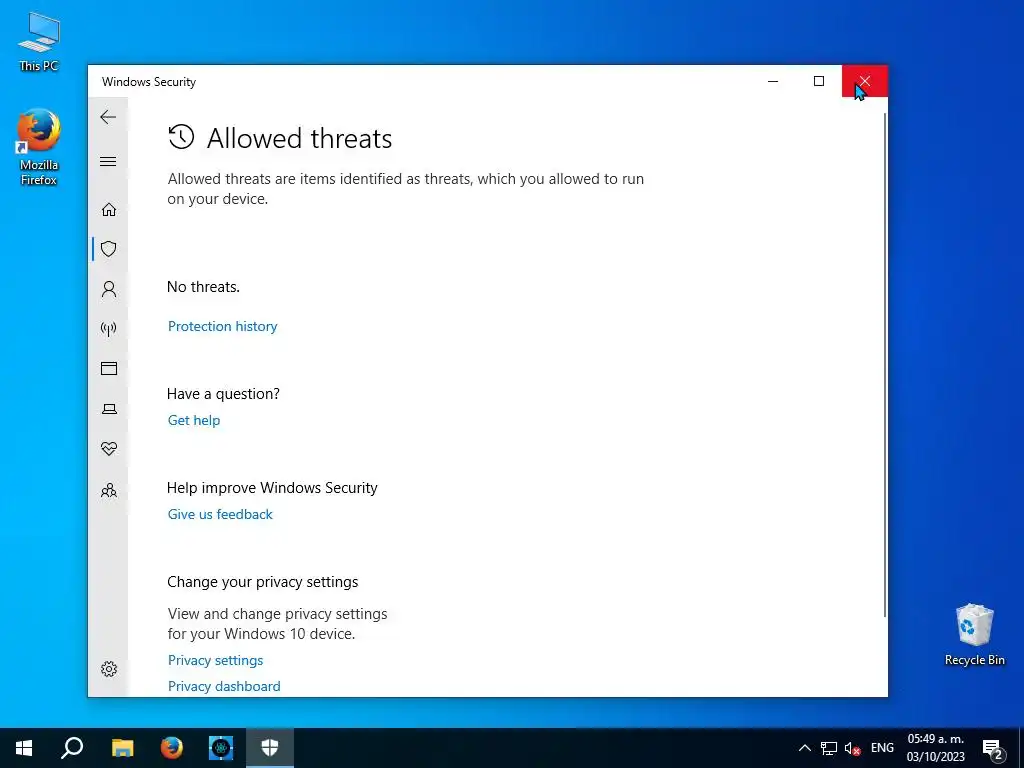This screenshot has height=768, width=1024.
Task: Open App & browser control icon
Action: [109, 368]
